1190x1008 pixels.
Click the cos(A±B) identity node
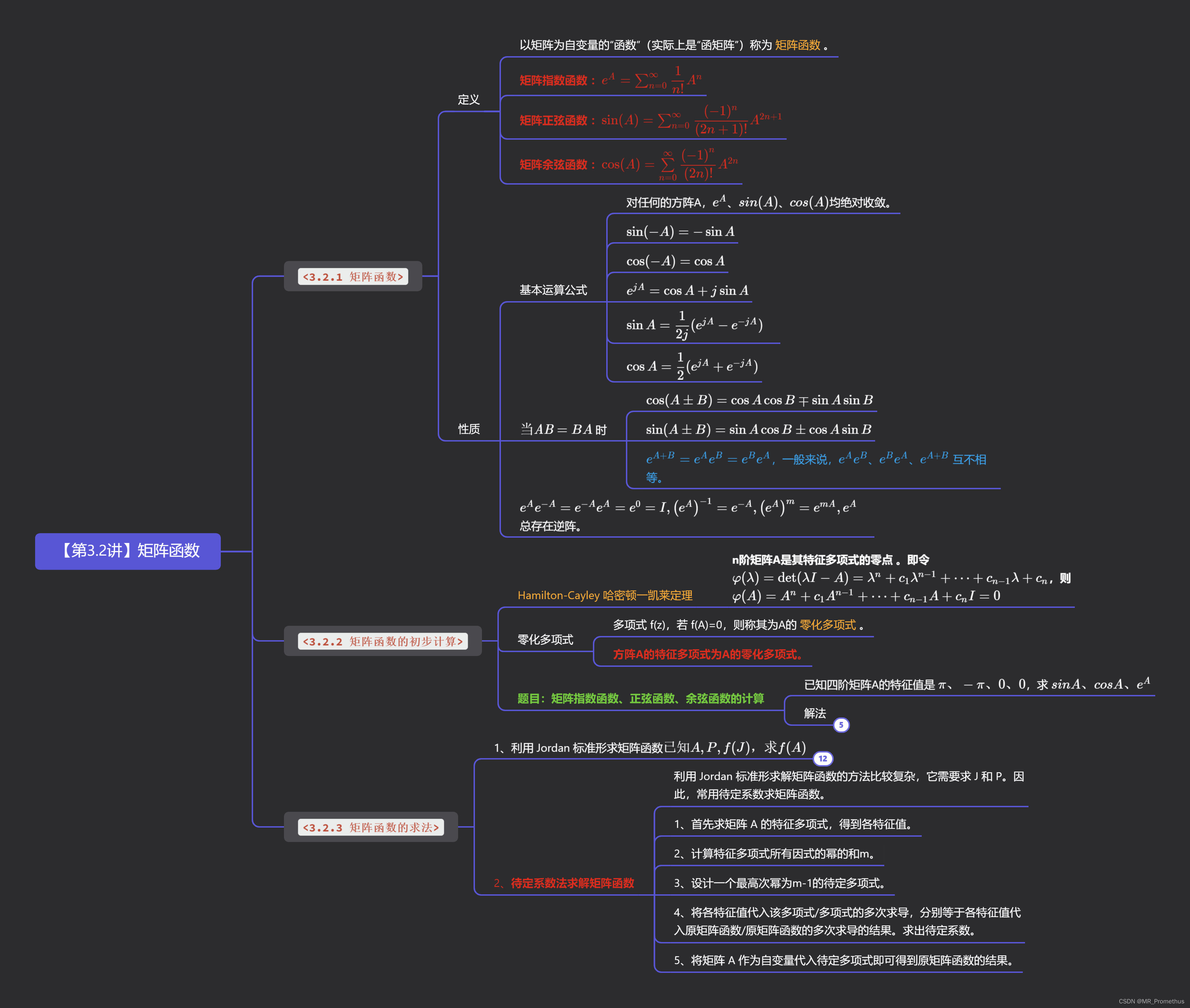759,400
